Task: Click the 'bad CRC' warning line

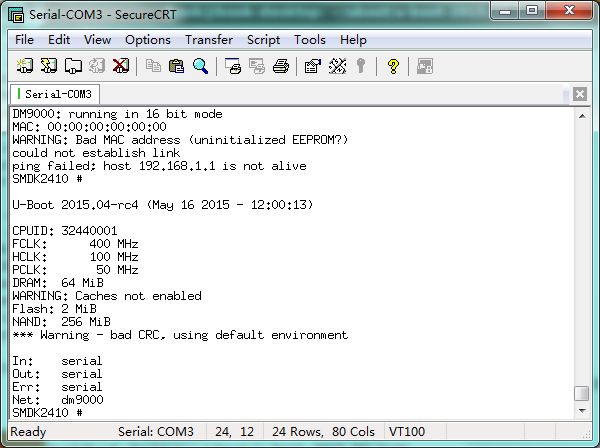Action: pyautogui.click(x=180, y=335)
